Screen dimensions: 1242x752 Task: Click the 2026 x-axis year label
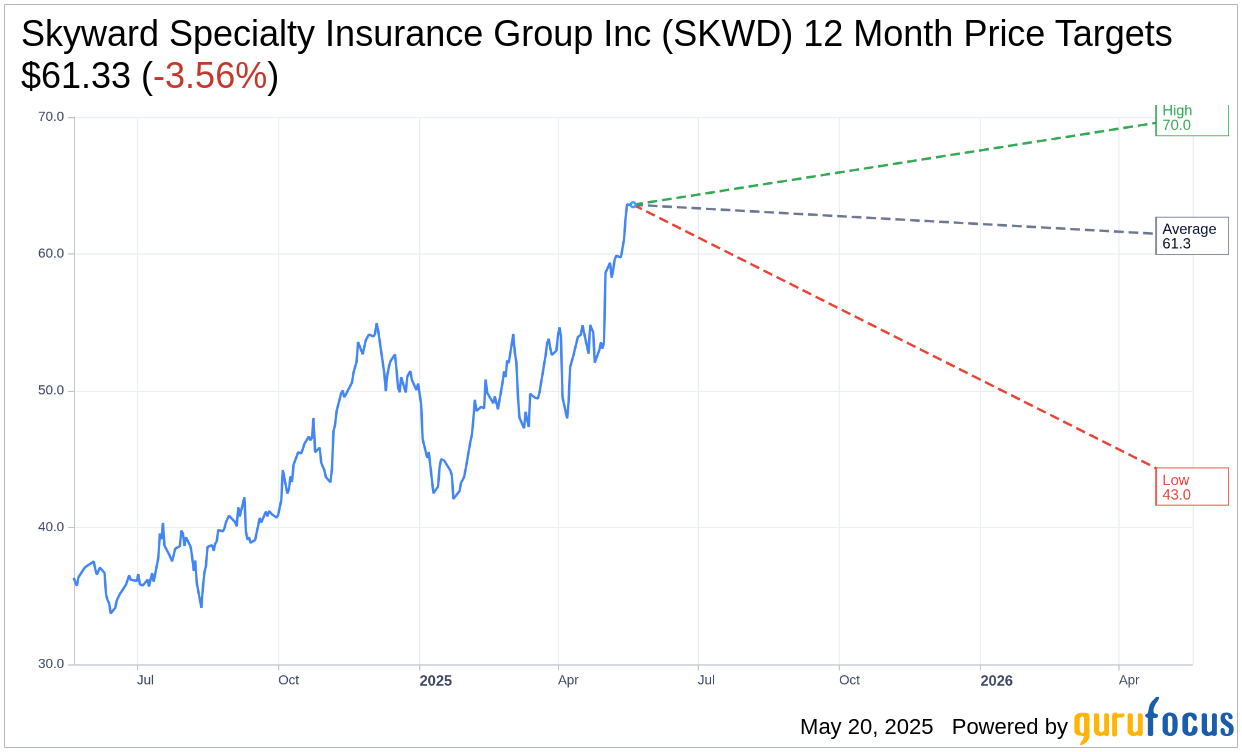(996, 681)
